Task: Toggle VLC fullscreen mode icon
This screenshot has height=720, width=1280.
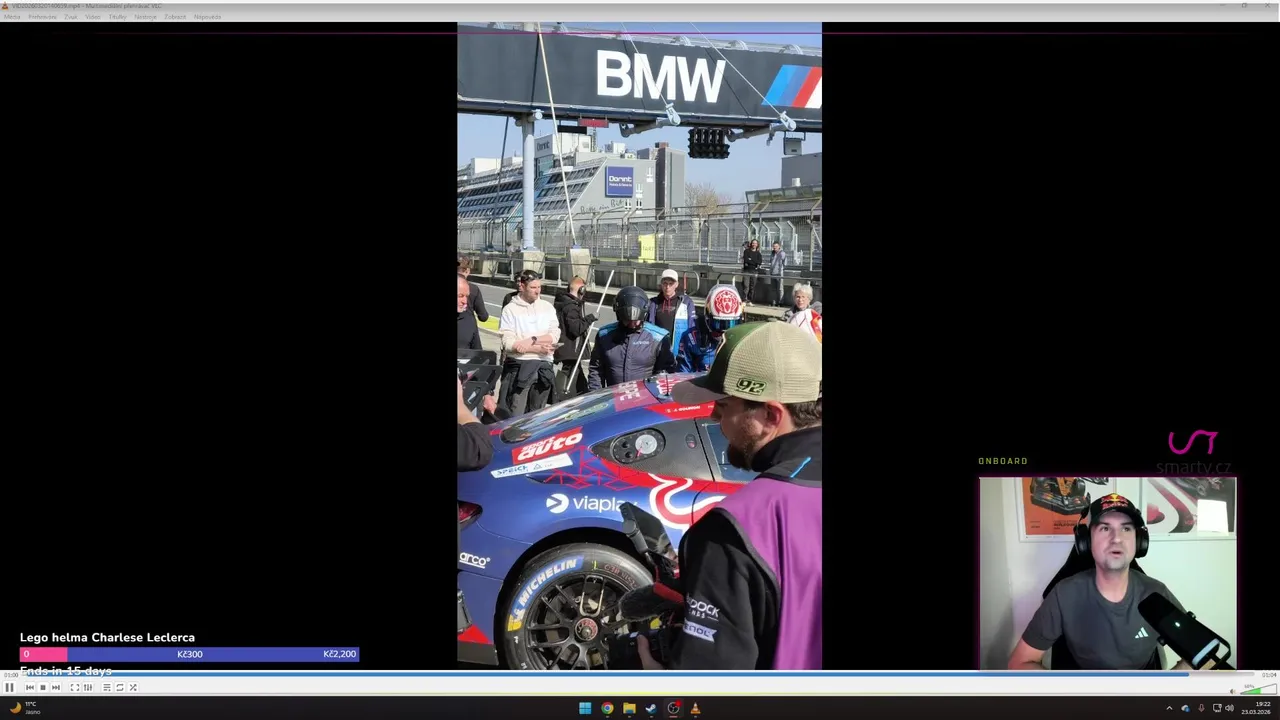Action: coord(74,687)
